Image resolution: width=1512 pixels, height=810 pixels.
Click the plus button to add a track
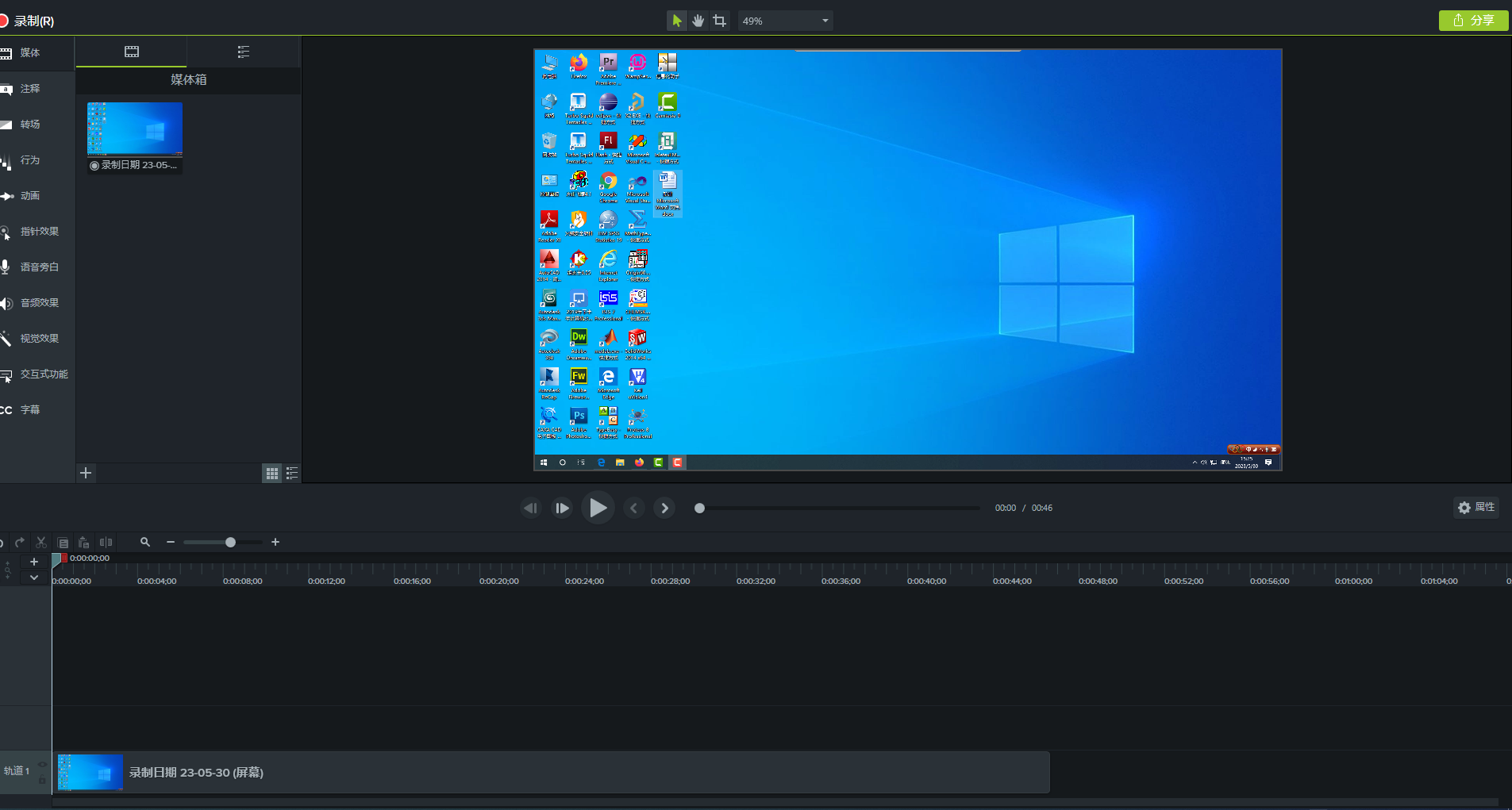click(34, 562)
